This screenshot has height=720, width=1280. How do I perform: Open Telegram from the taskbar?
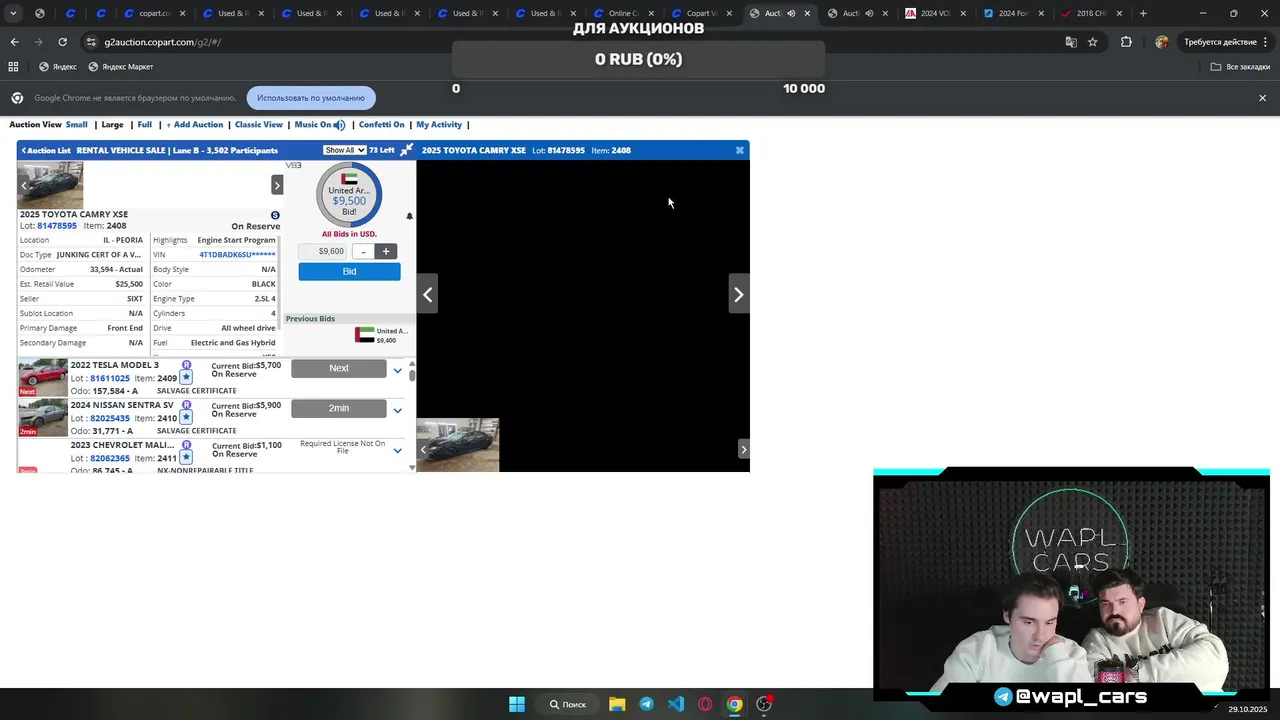click(646, 704)
